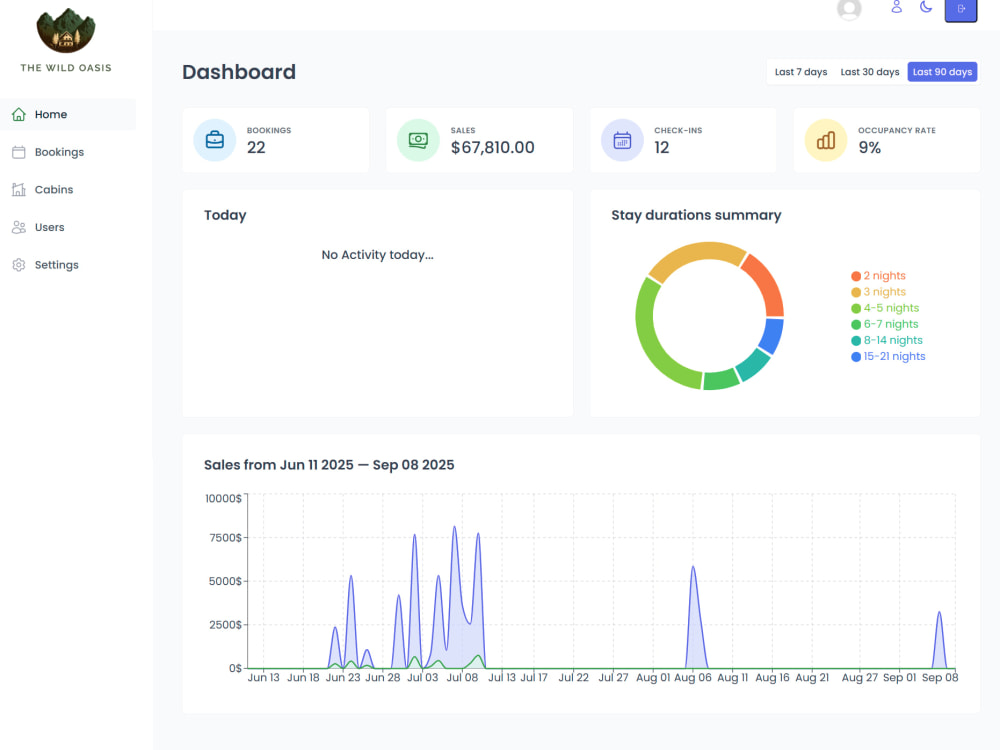Viewport: 1000px width, 750px height.
Task: Click THE WILD OASIS brand text
Action: (x=66, y=68)
